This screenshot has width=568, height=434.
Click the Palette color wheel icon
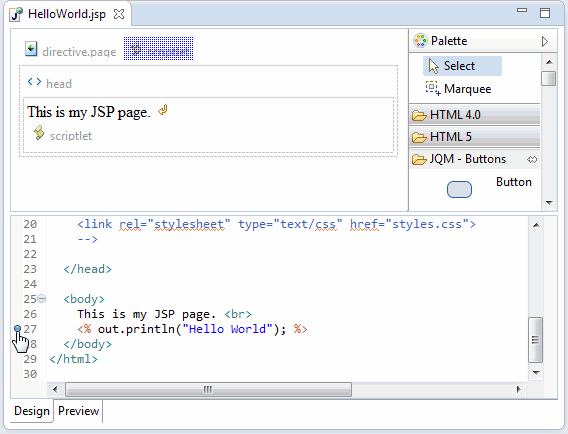pos(420,41)
